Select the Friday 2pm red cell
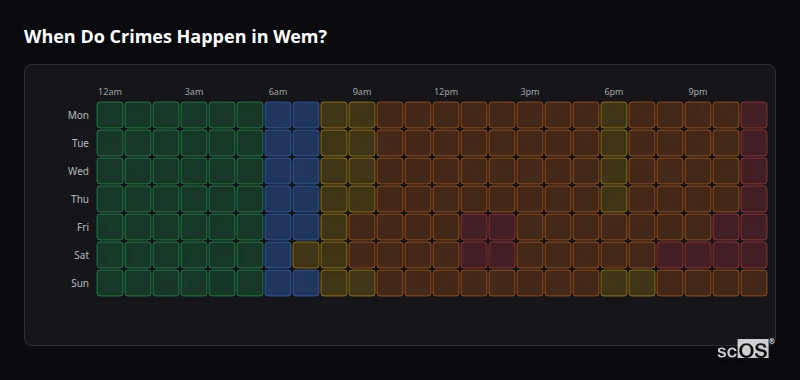The image size is (800, 380). (502, 227)
